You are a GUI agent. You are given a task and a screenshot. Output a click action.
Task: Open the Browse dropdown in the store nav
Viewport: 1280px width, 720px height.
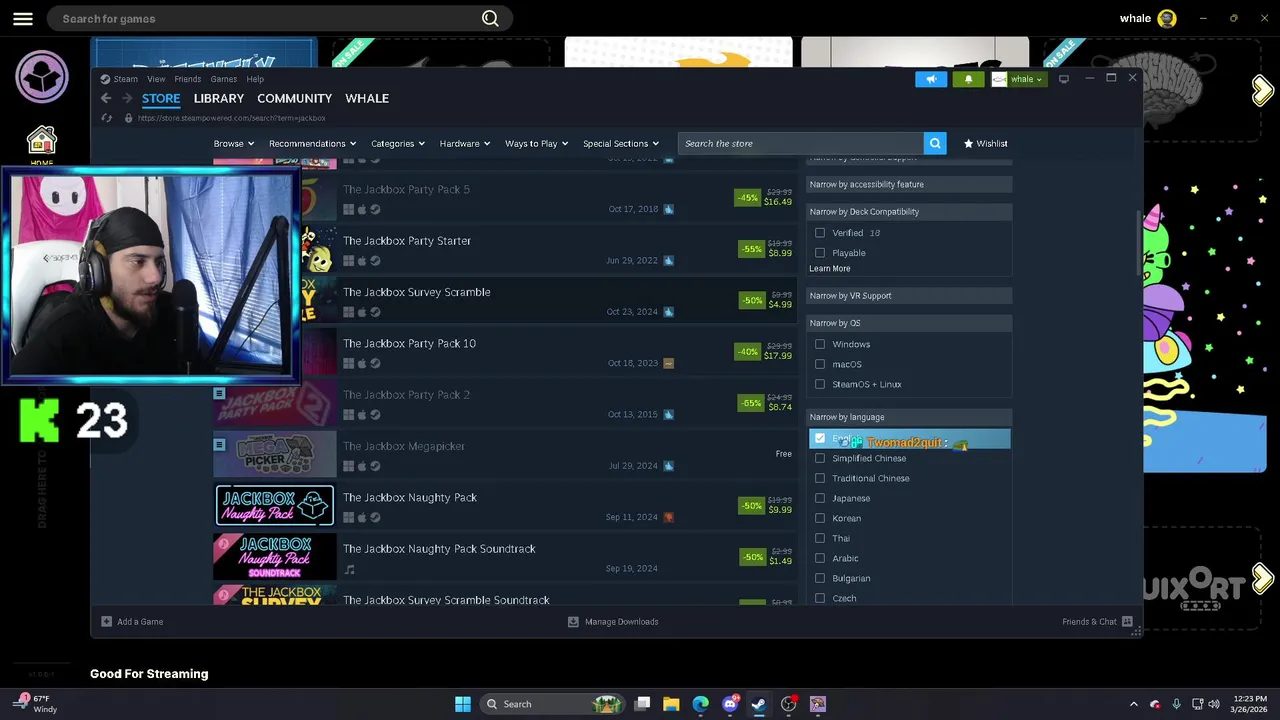point(233,143)
